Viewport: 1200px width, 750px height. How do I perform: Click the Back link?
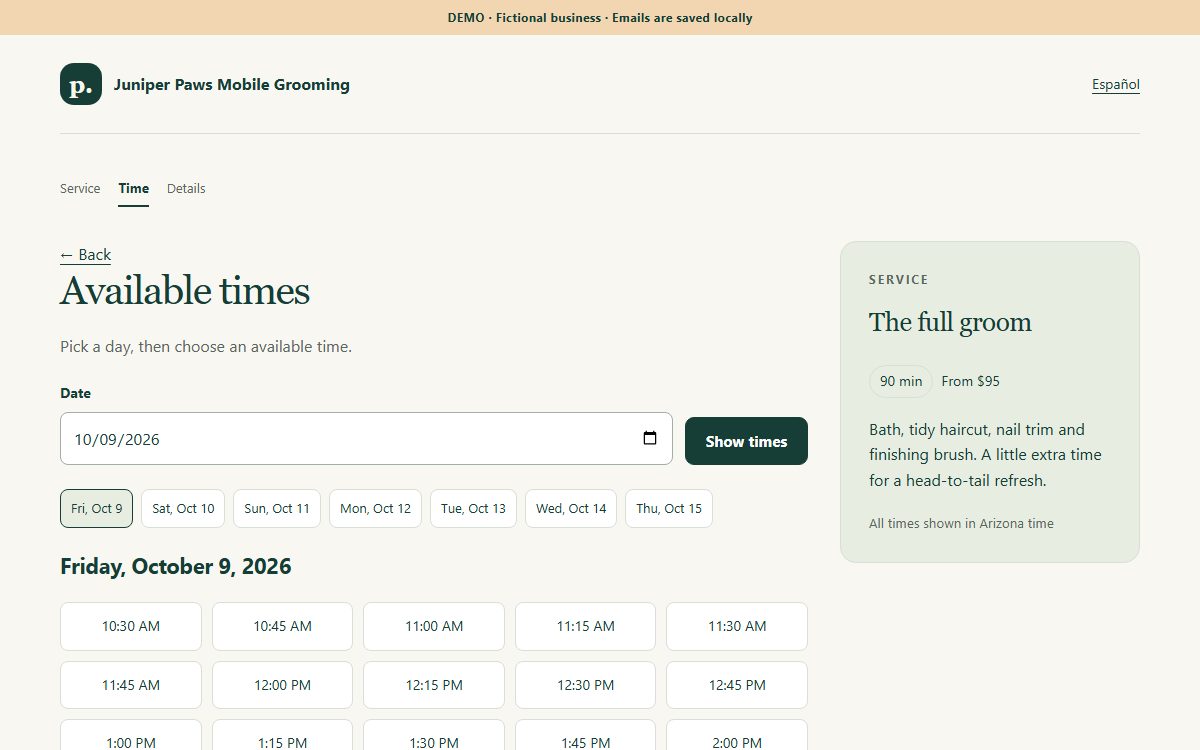85,255
